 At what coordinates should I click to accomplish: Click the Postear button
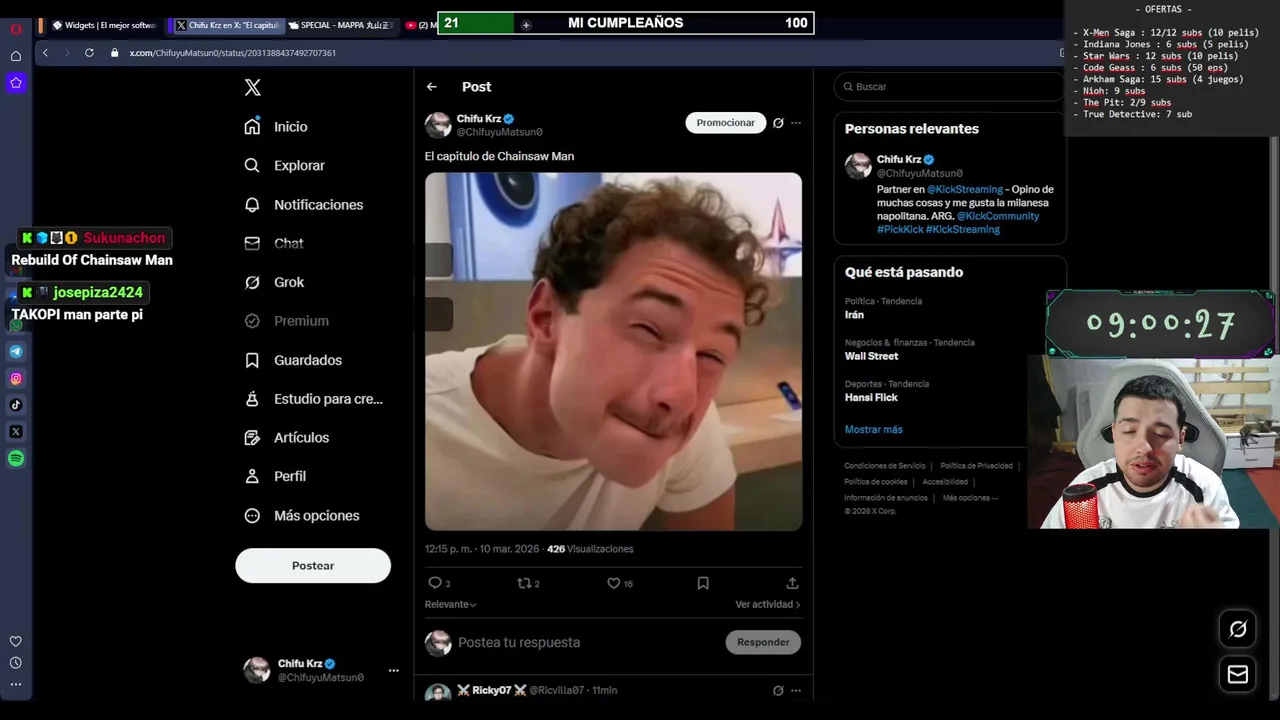click(313, 566)
